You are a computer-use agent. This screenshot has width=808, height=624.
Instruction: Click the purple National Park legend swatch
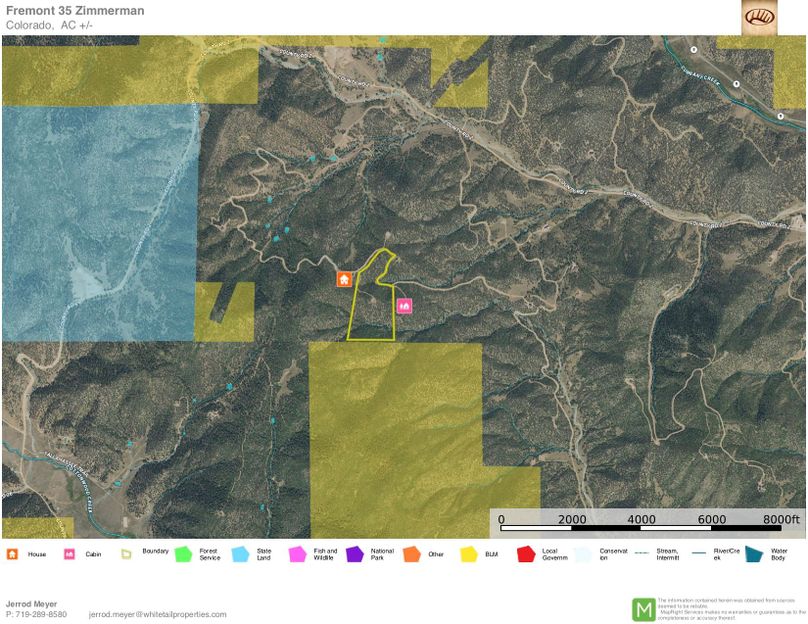click(x=354, y=553)
